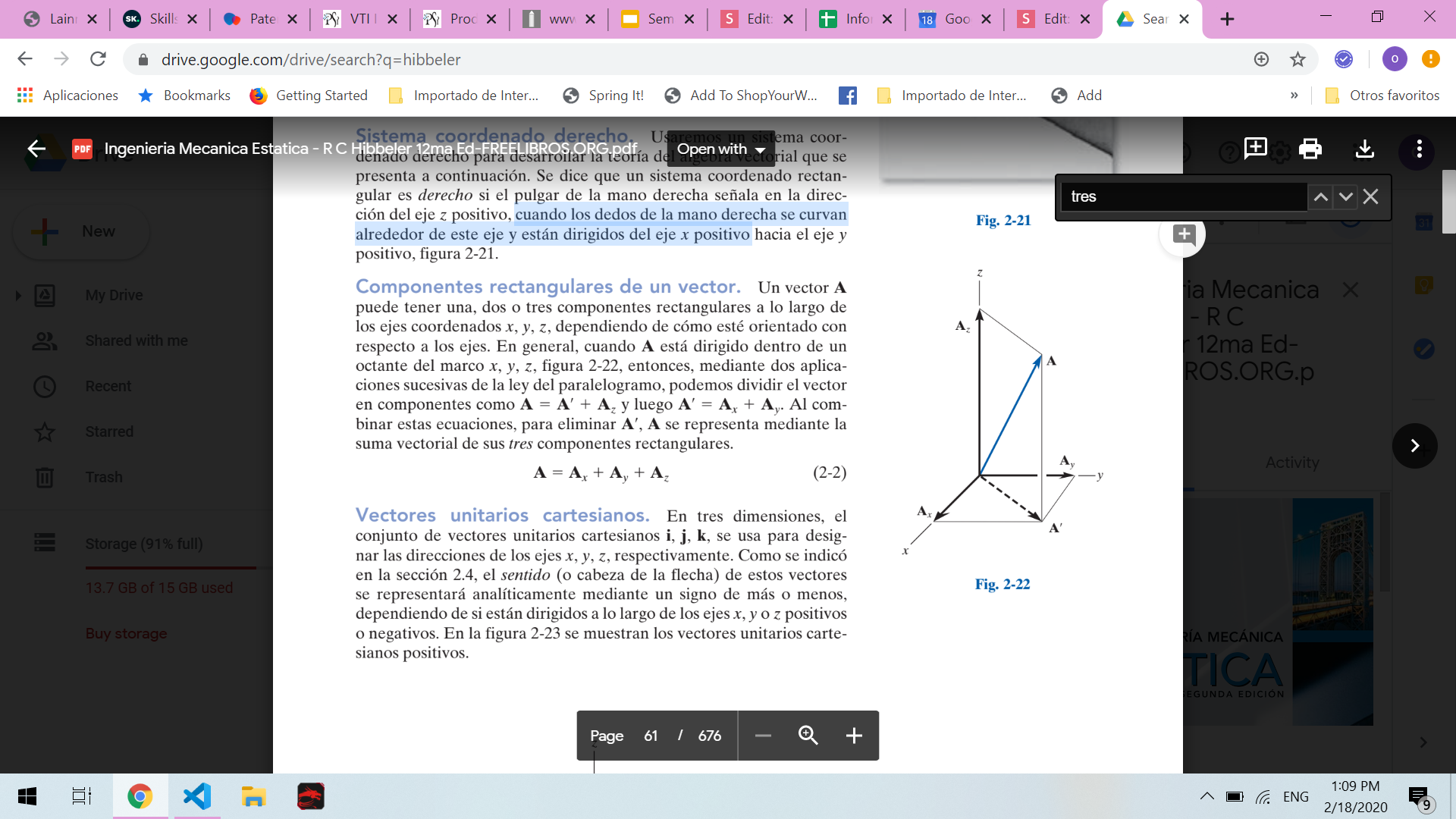Expand hidden bookmarks overflow chevron
Image resolution: width=1456 pixels, height=819 pixels.
click(x=1294, y=96)
